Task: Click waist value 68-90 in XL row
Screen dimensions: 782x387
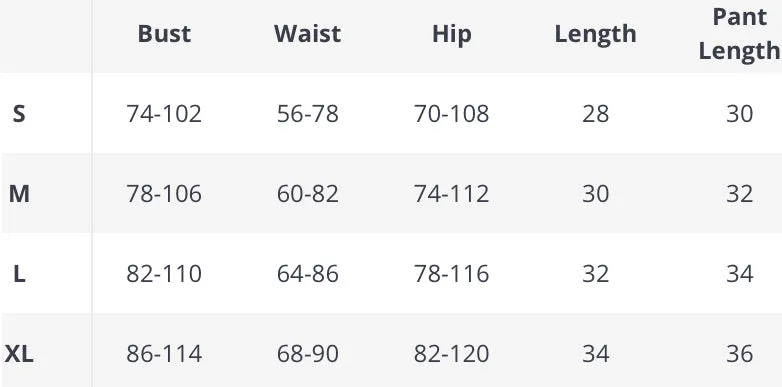Action: click(x=308, y=354)
